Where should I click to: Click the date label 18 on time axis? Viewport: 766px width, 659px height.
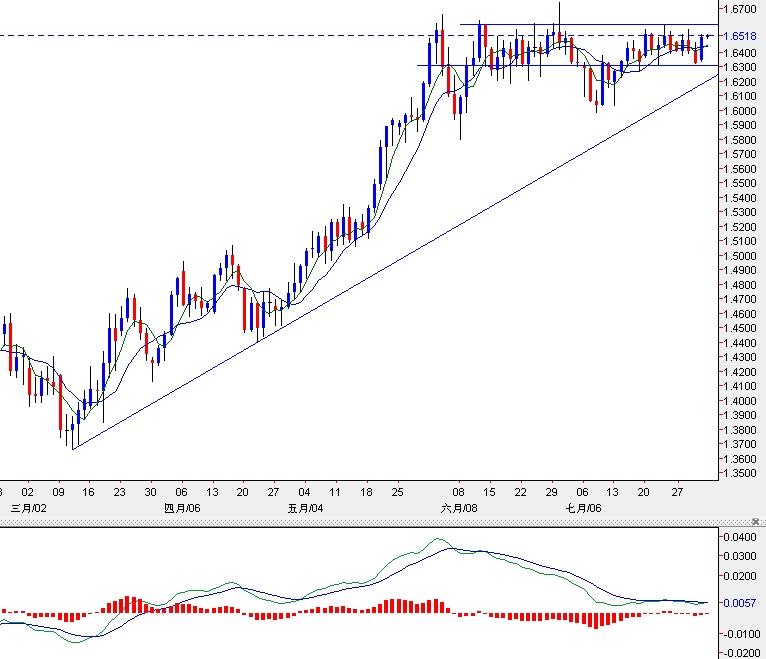(366, 492)
